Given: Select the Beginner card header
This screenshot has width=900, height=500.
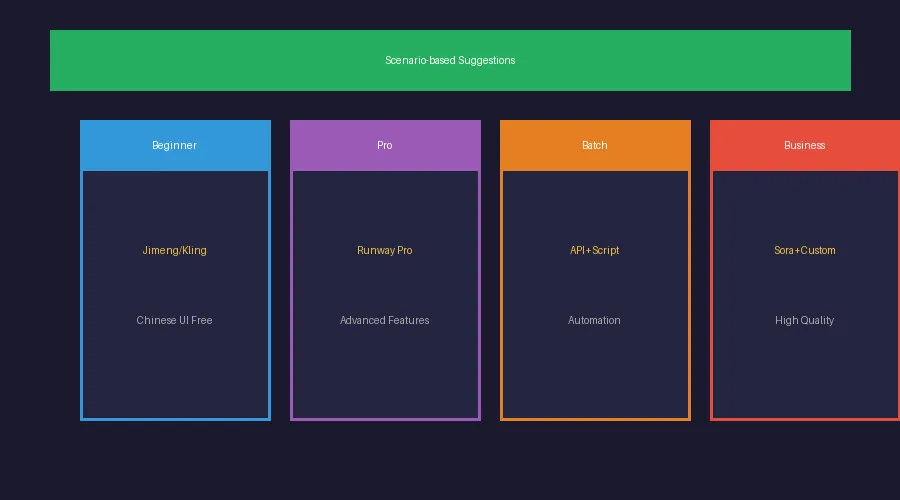Looking at the screenshot, I should coord(175,145).
